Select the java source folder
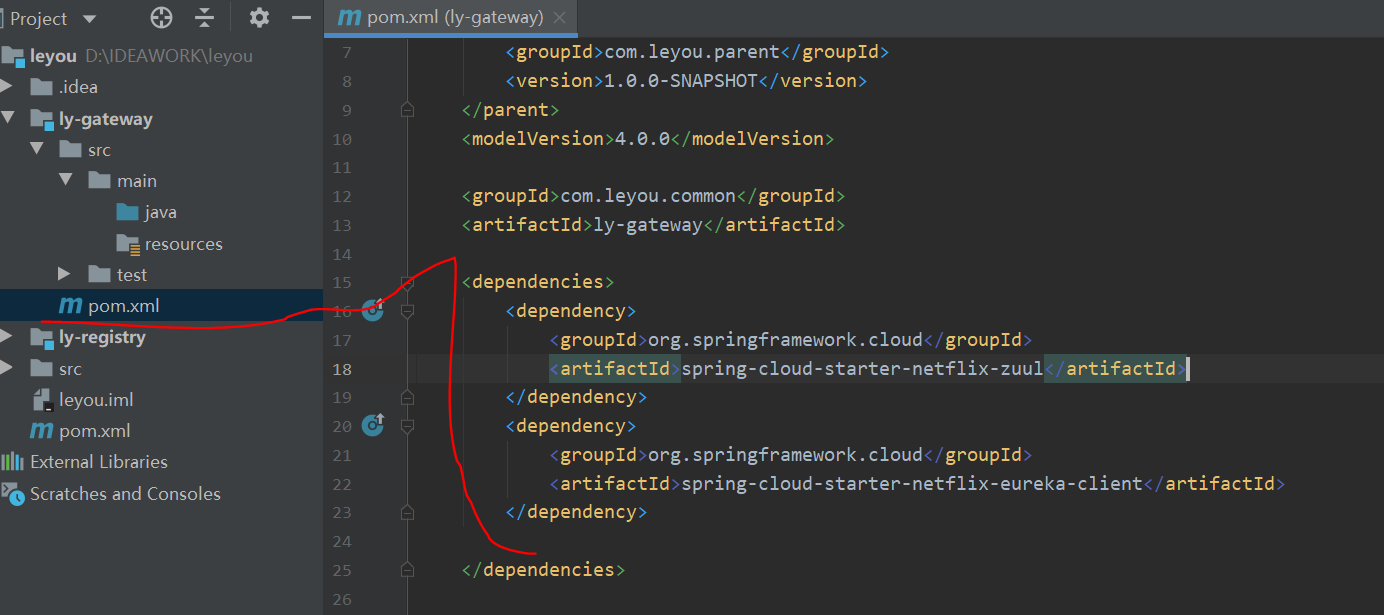This screenshot has width=1384, height=615. [x=161, y=212]
